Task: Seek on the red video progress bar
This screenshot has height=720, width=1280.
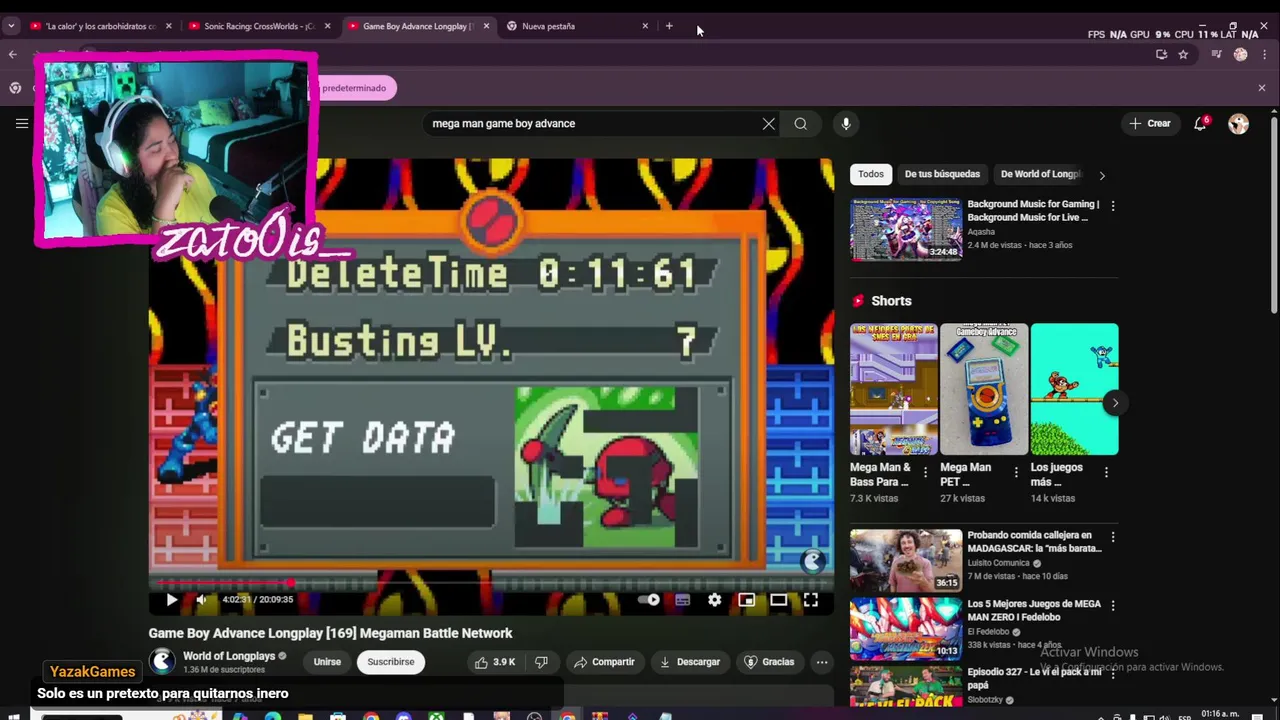Action: pyautogui.click(x=490, y=582)
